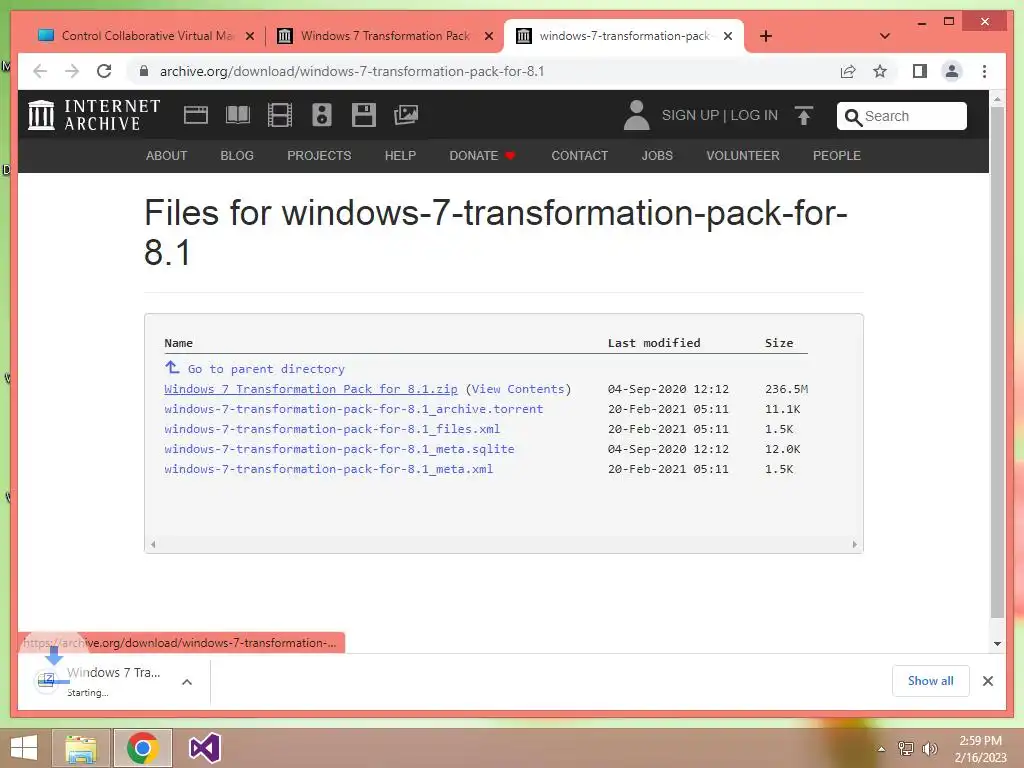1024x768 pixels.
Task: Open the Chrome profile avatar
Action: [952, 71]
